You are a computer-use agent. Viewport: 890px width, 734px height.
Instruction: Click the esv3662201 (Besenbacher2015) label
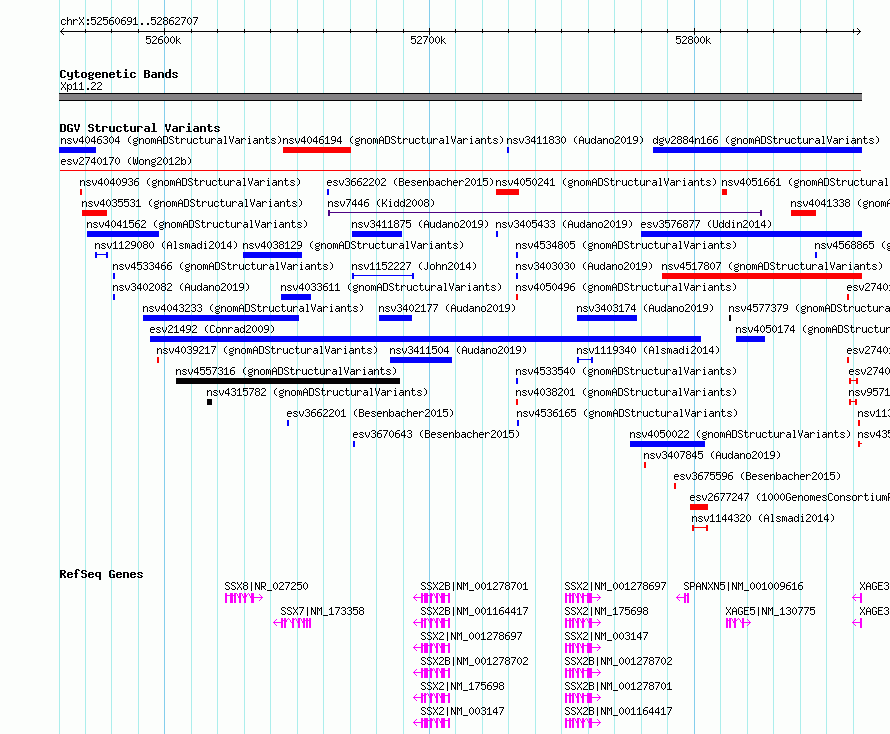(370, 413)
